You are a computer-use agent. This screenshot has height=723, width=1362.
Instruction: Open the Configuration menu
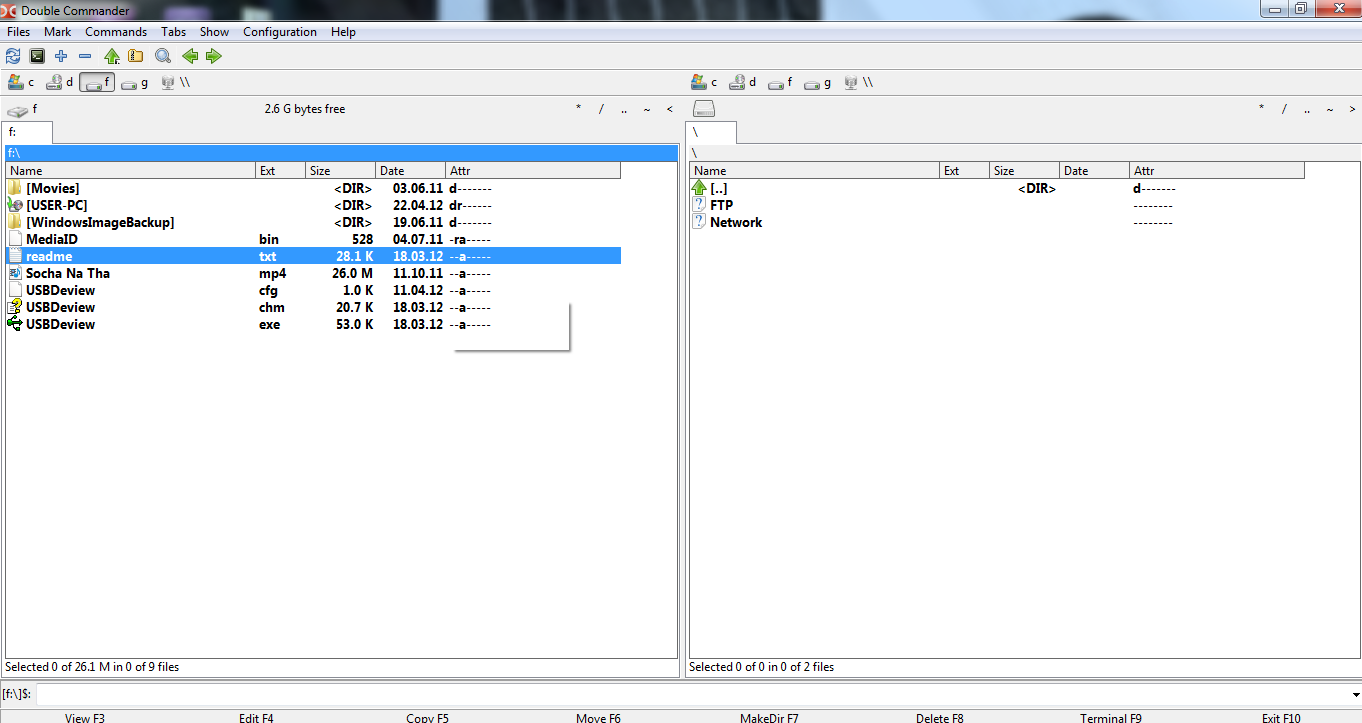tap(280, 32)
